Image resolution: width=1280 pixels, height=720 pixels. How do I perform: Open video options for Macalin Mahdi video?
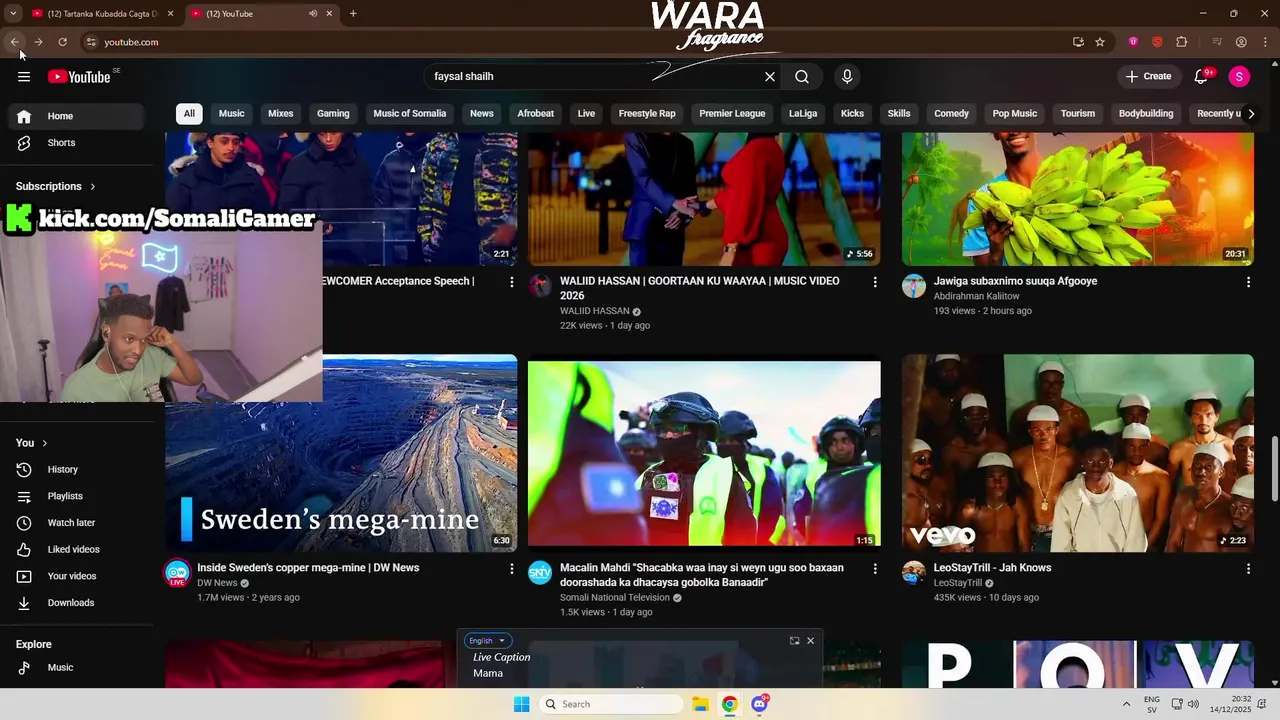(x=875, y=569)
